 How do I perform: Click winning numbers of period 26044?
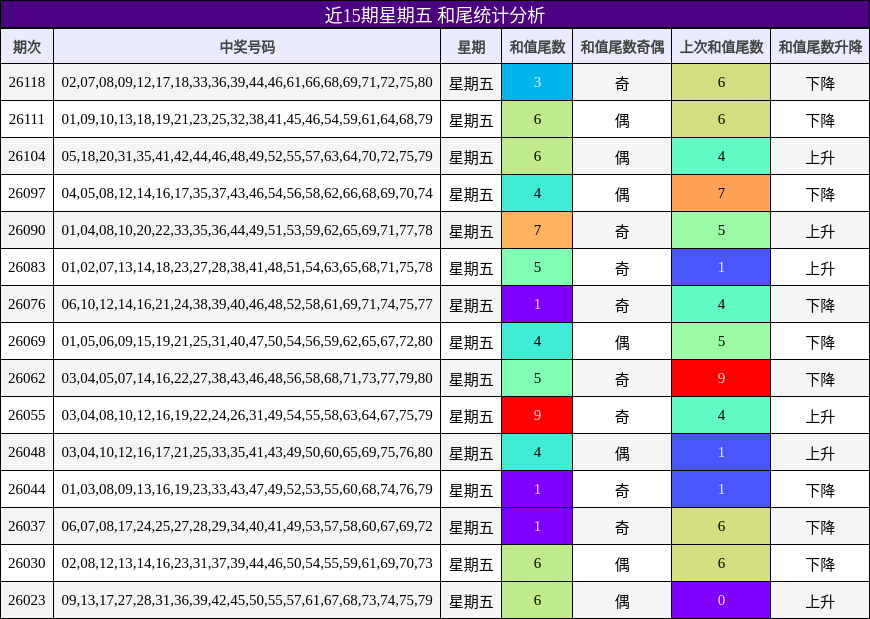click(247, 489)
